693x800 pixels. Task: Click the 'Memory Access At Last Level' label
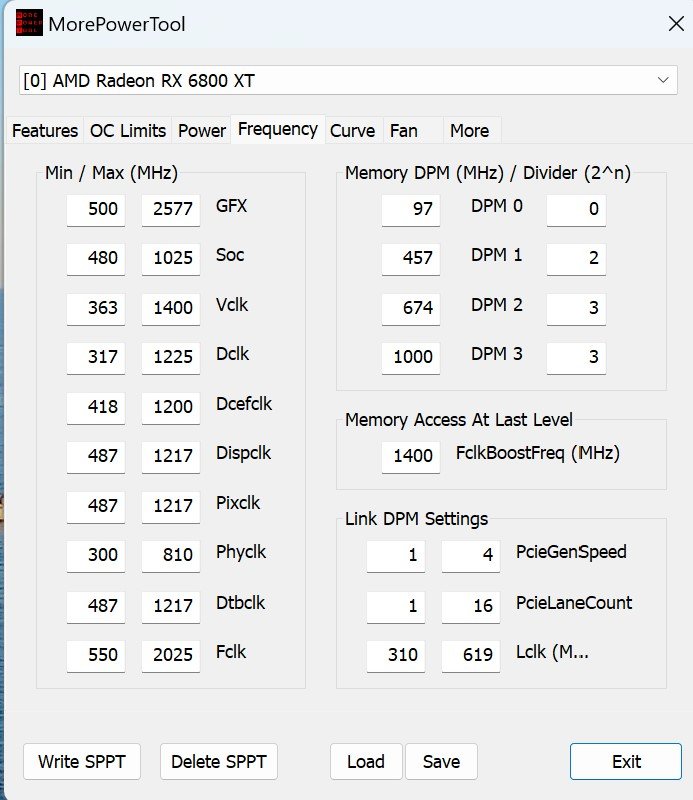(x=459, y=420)
